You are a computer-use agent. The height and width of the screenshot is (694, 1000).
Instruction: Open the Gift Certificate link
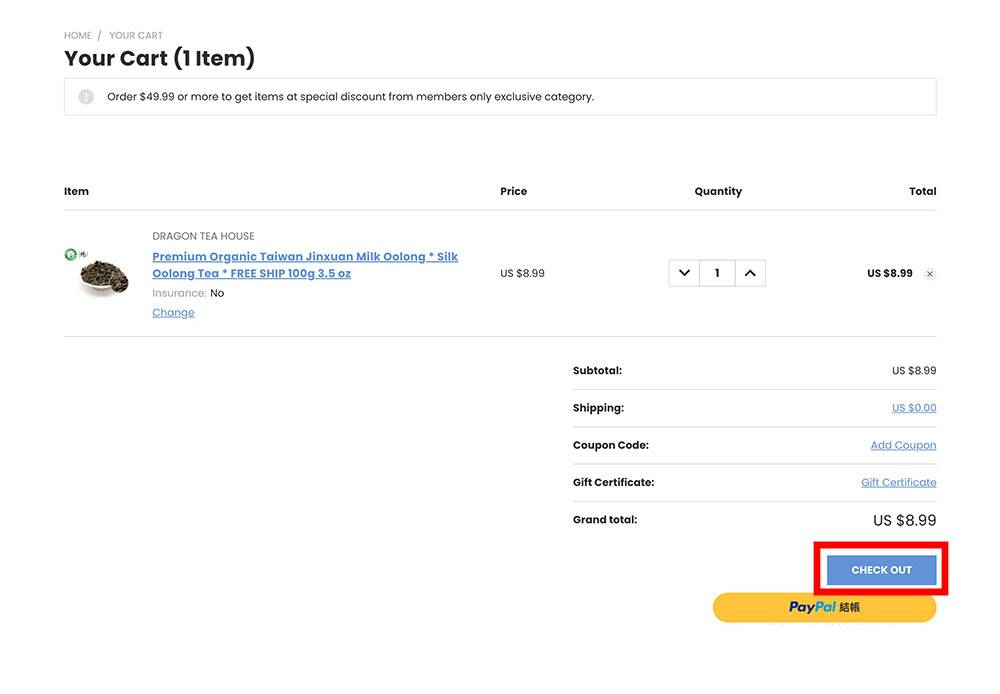click(898, 482)
